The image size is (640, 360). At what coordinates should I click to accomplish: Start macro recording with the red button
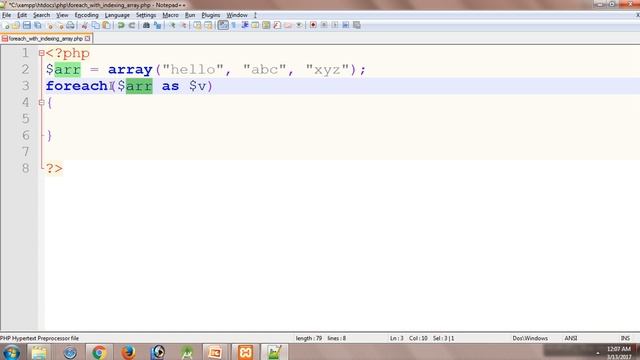tap(313, 25)
